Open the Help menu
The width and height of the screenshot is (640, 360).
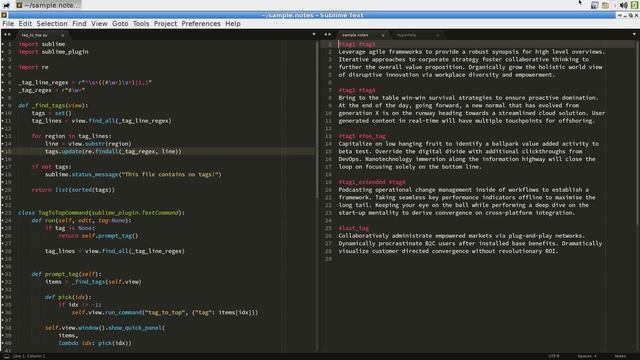point(233,24)
